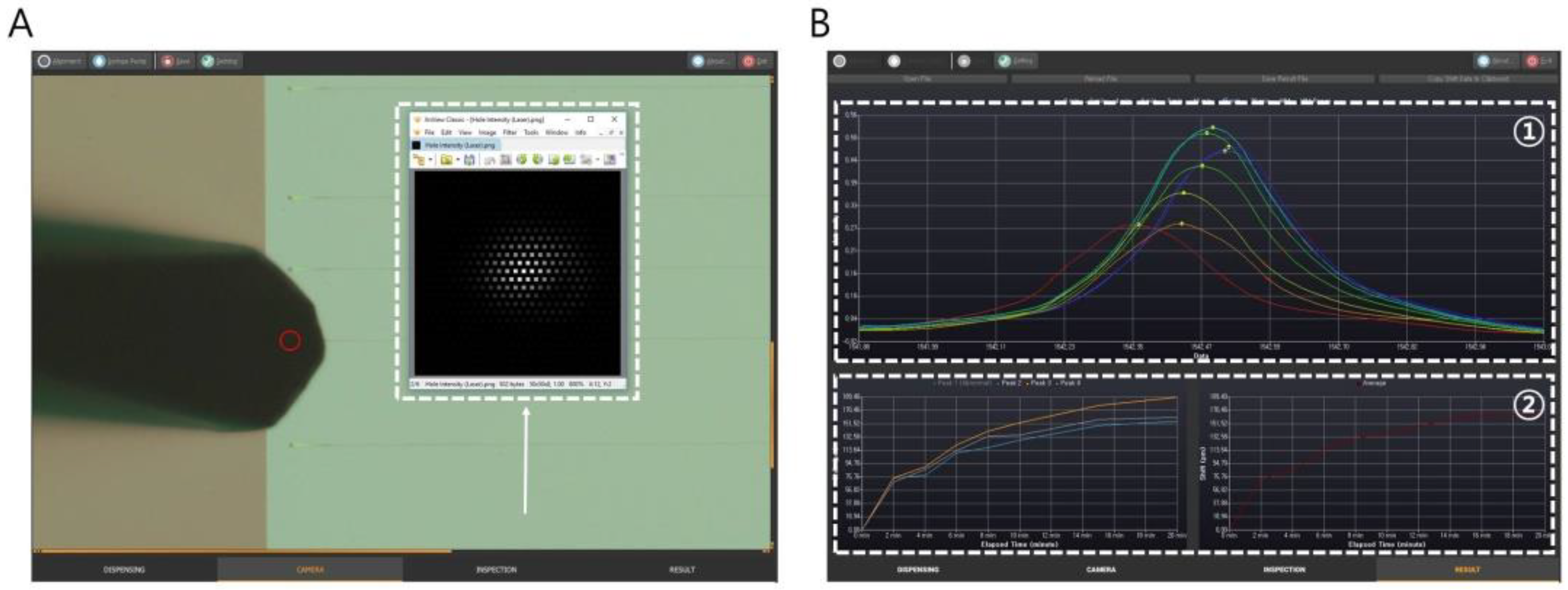1568x590 pixels.
Task: Click the Setting icon in panel B toolbar
Action: 1004,61
